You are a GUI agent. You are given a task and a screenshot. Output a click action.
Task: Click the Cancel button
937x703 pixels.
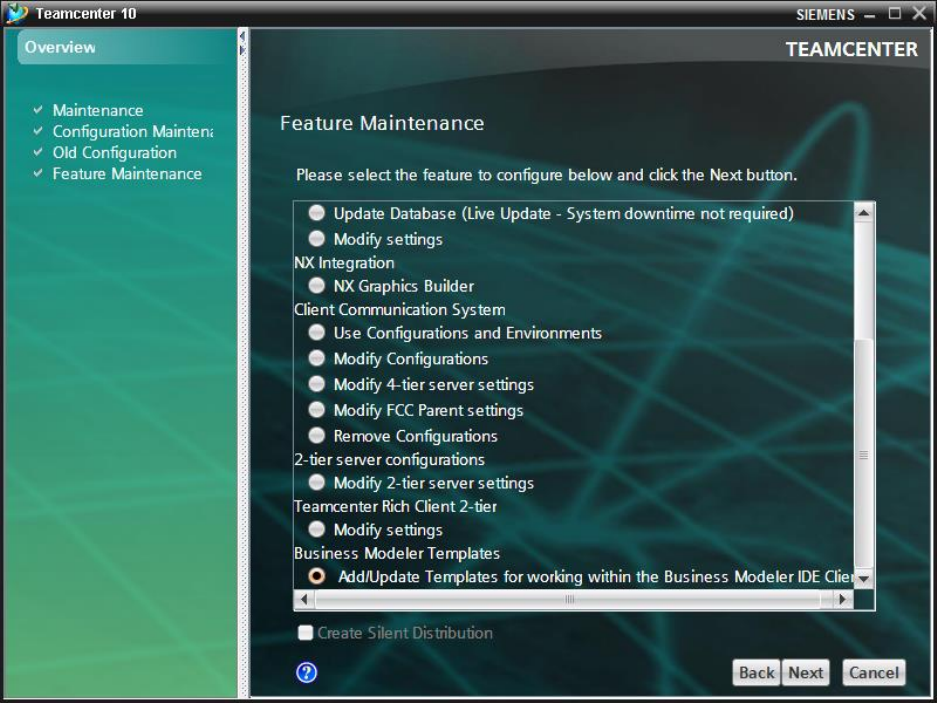[x=874, y=673]
